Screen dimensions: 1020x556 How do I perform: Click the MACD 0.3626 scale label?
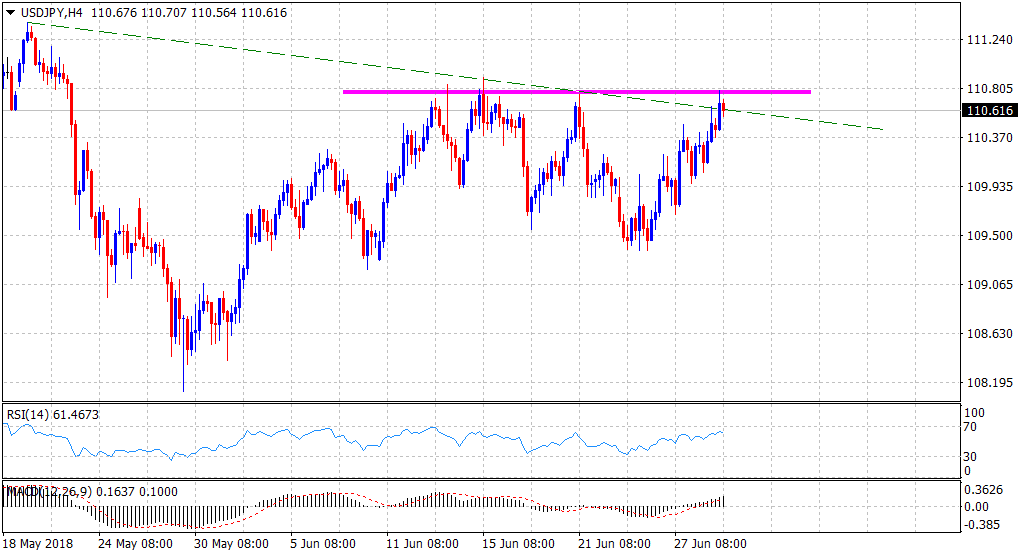pos(981,490)
